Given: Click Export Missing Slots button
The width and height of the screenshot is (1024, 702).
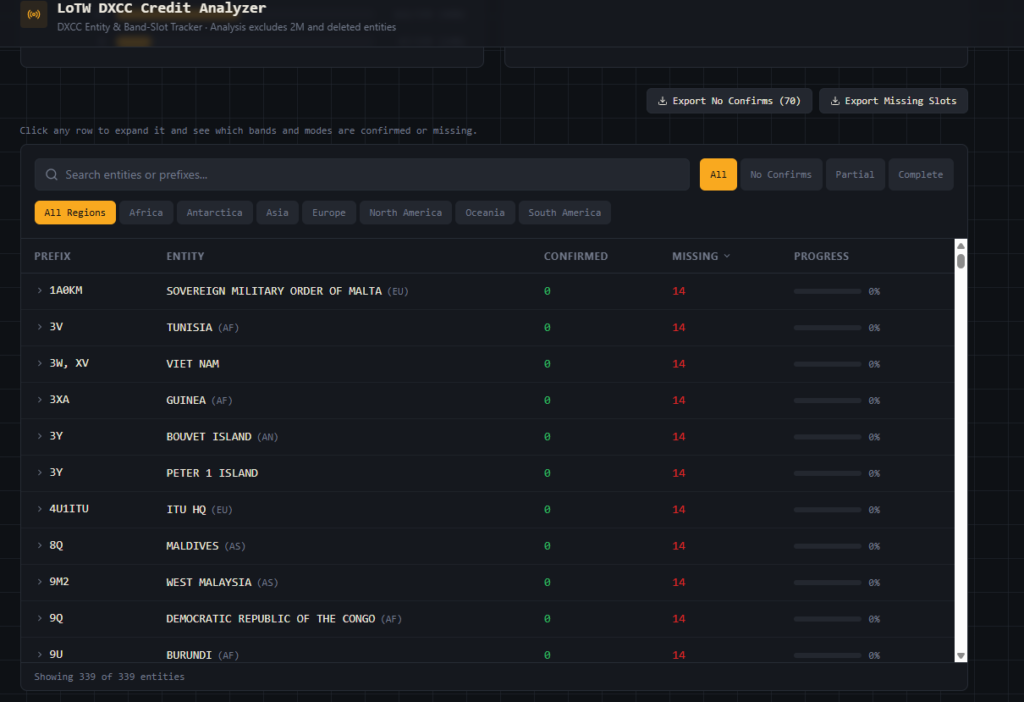Looking at the screenshot, I should [x=893, y=101].
